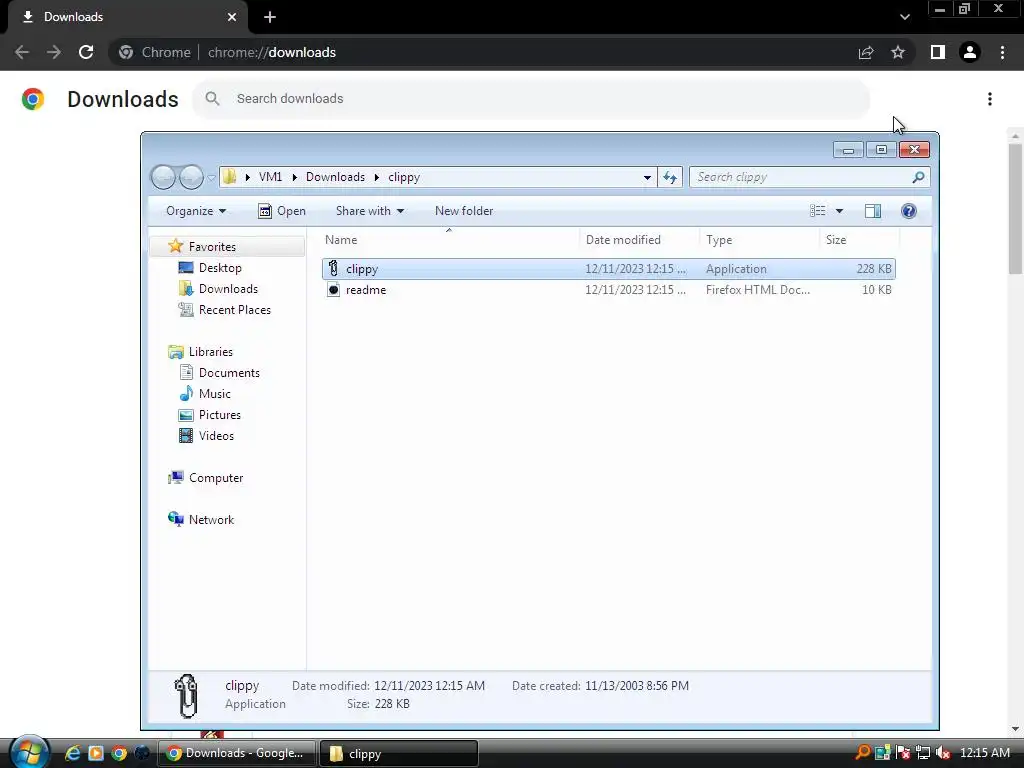Select the clippy application file
Screen dimensions: 1024x768
point(609,268)
